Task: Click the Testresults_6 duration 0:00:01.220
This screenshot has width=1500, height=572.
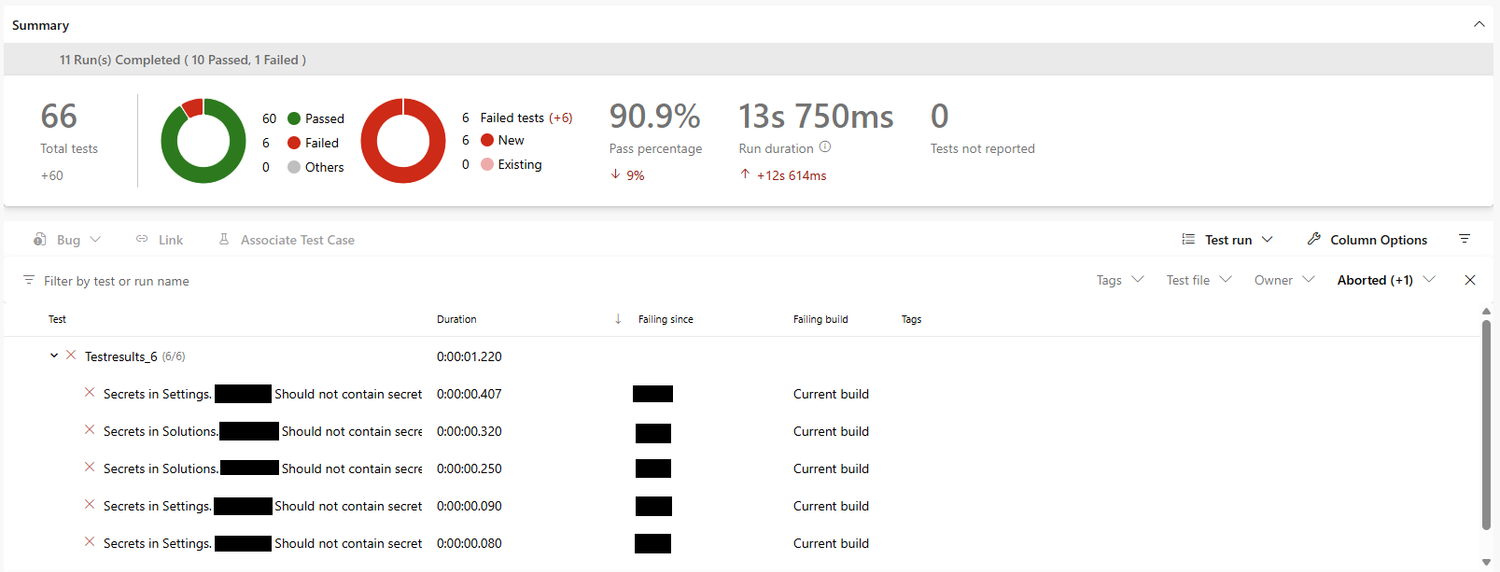Action: 469,356
